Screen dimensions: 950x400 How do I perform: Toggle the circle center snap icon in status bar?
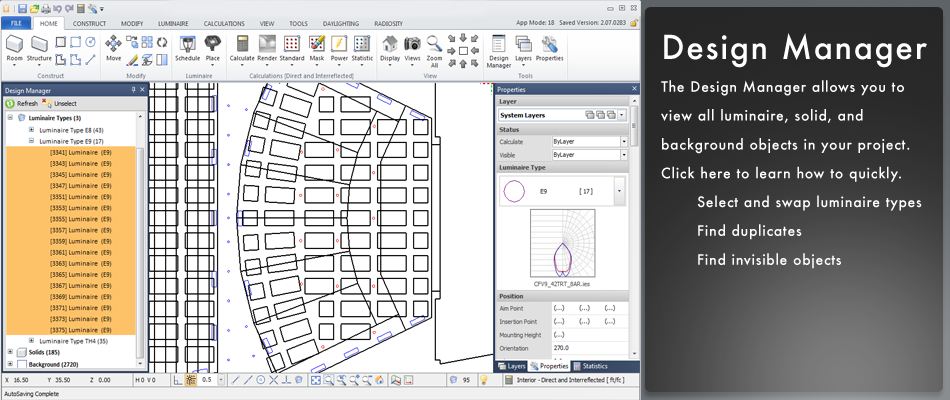261,380
